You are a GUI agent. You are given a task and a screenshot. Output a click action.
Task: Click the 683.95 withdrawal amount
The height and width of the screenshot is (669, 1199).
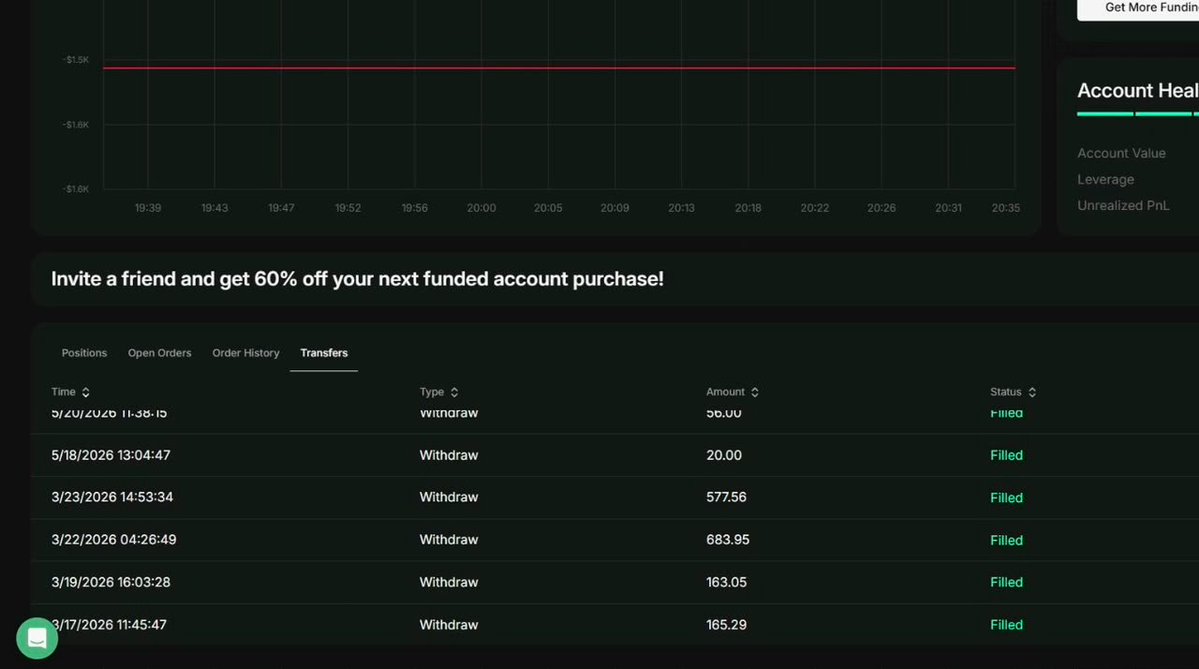coord(728,540)
